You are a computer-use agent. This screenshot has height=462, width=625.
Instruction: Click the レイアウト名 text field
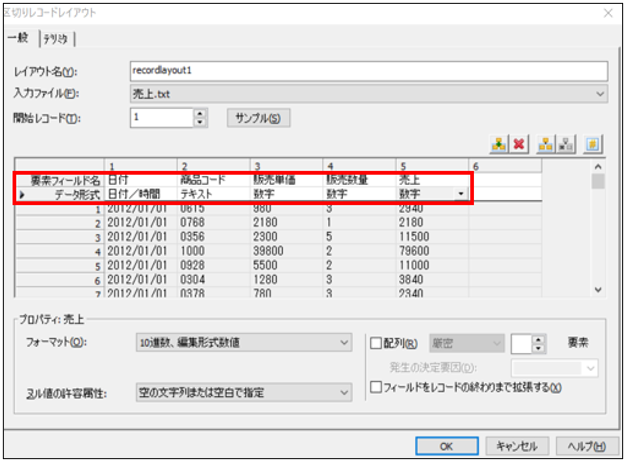[368, 71]
